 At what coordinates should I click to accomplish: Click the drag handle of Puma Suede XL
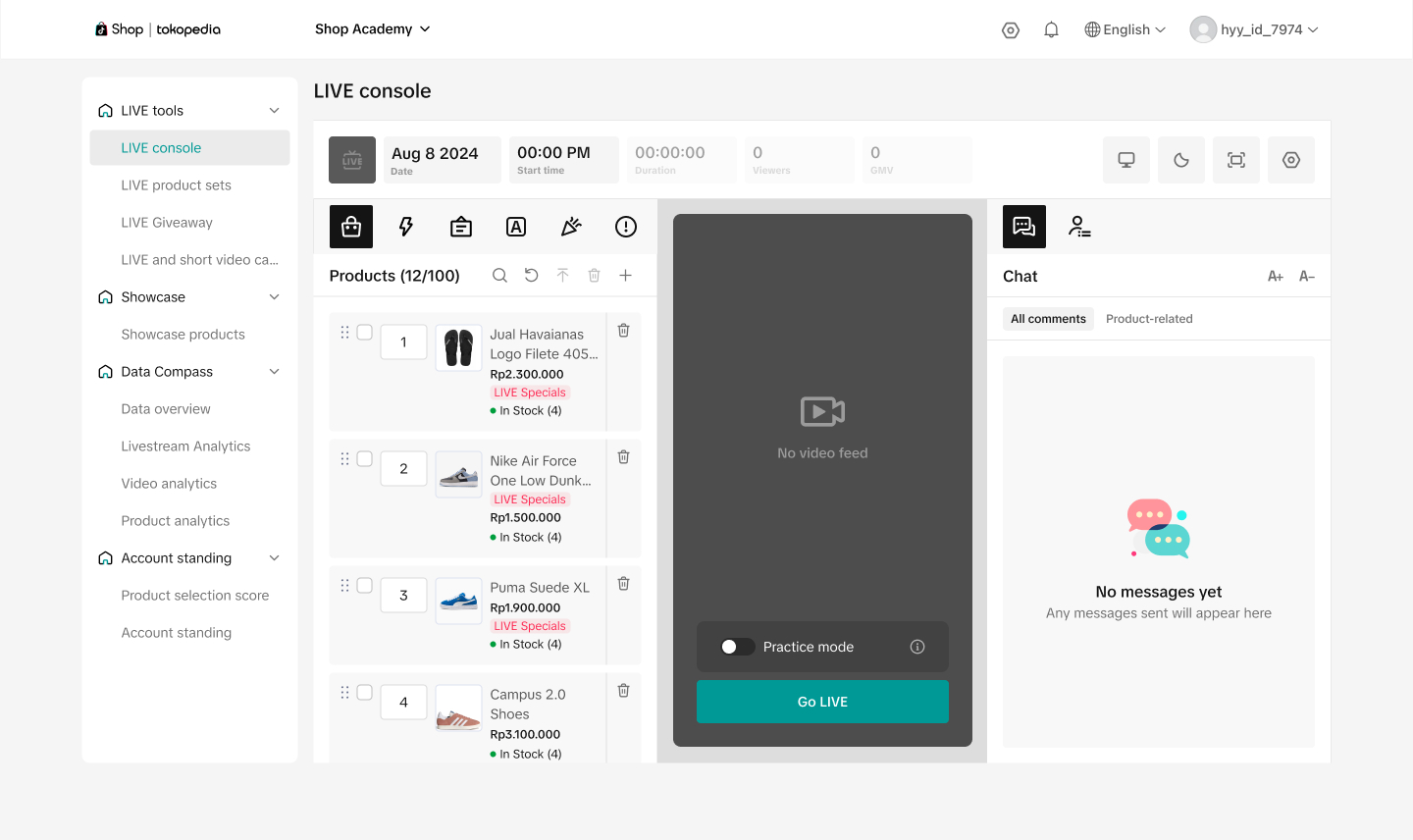pos(344,586)
